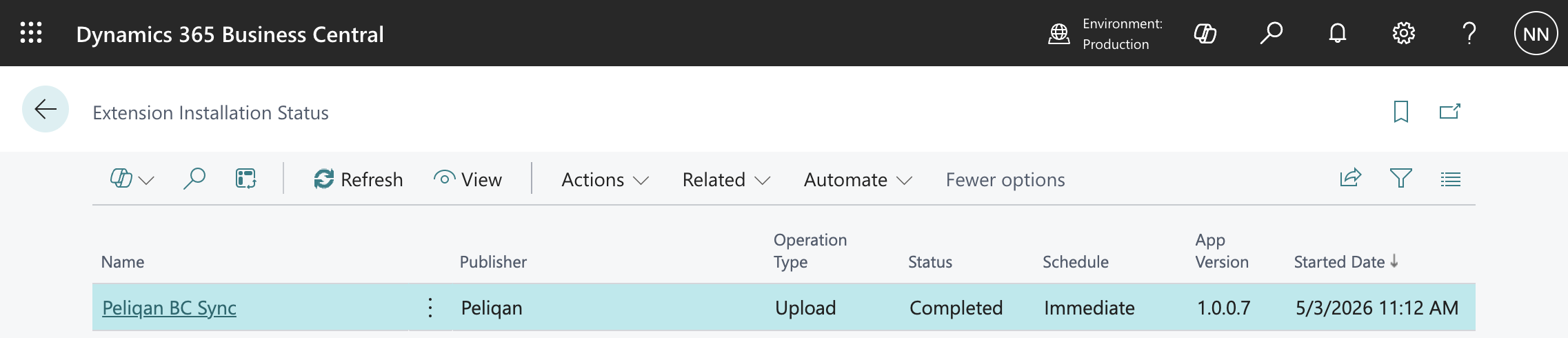Open page in new window icon
The height and width of the screenshot is (338, 1568).
(1450, 111)
